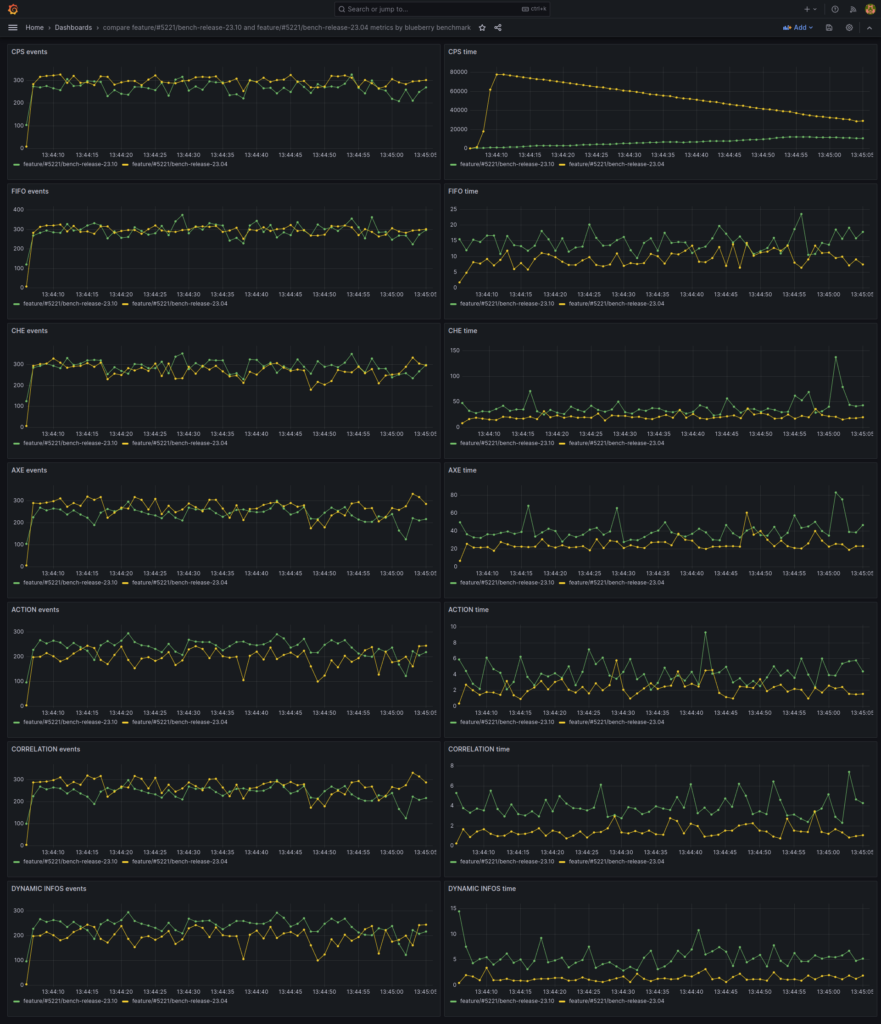Click the AXE events panel title
881x1024 pixels.
(x=29, y=470)
